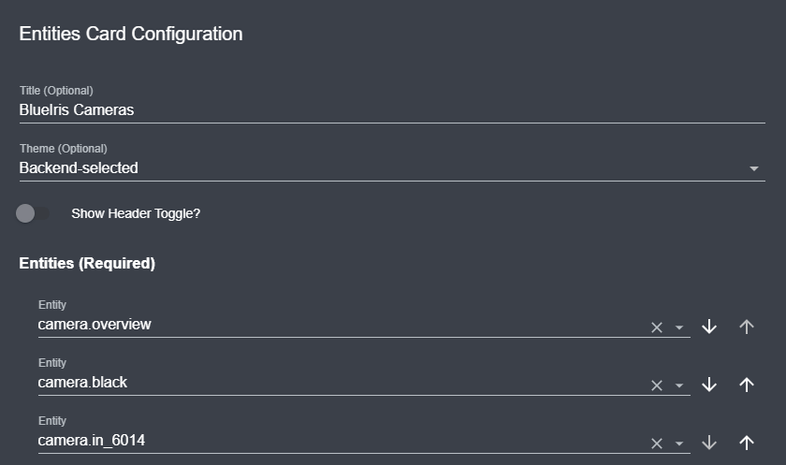Clear the camera.overview entity field
Viewport: 786px width, 465px height.
(657, 327)
